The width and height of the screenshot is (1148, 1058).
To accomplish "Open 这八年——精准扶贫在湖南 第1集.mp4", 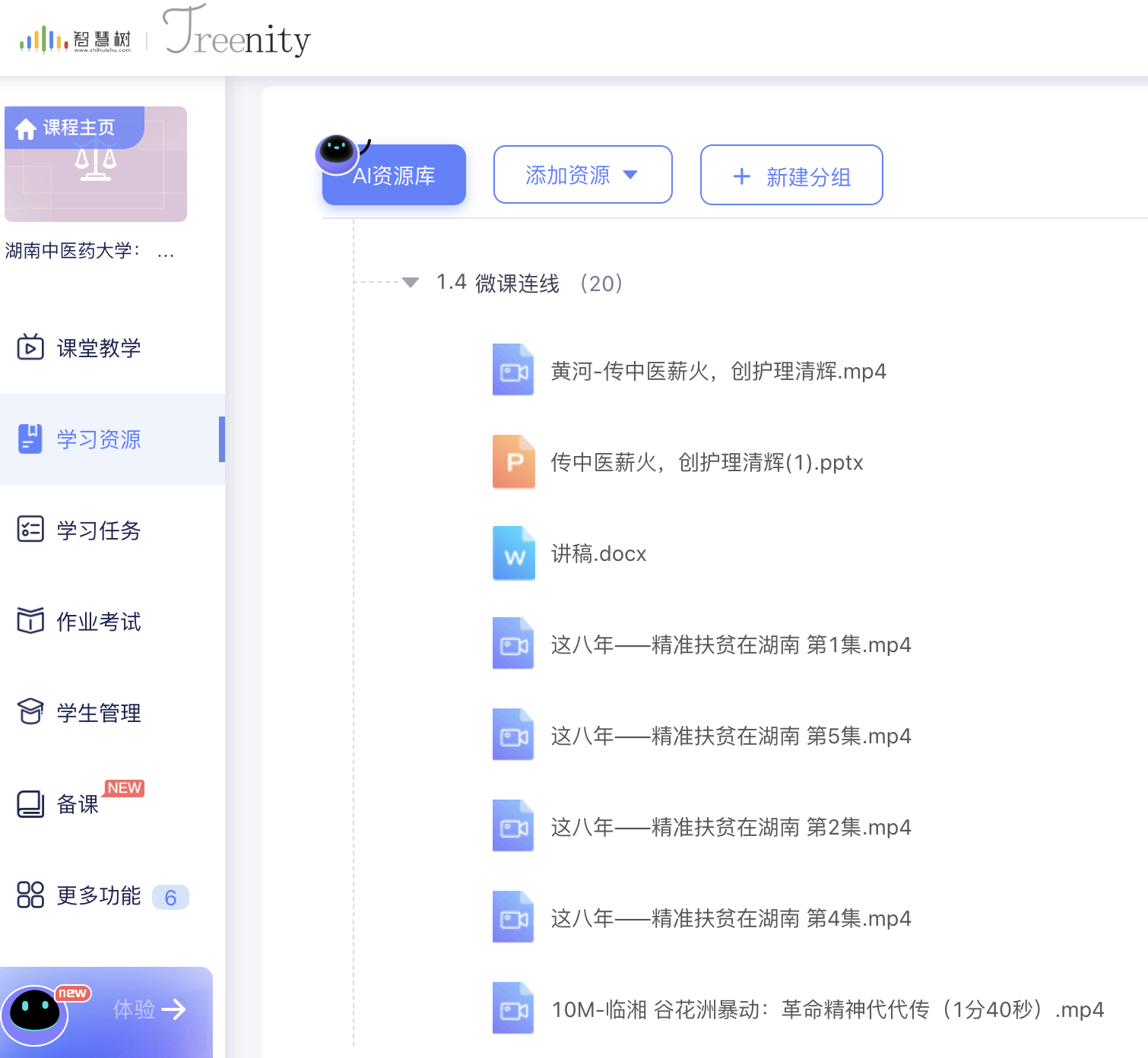I will (x=730, y=645).
